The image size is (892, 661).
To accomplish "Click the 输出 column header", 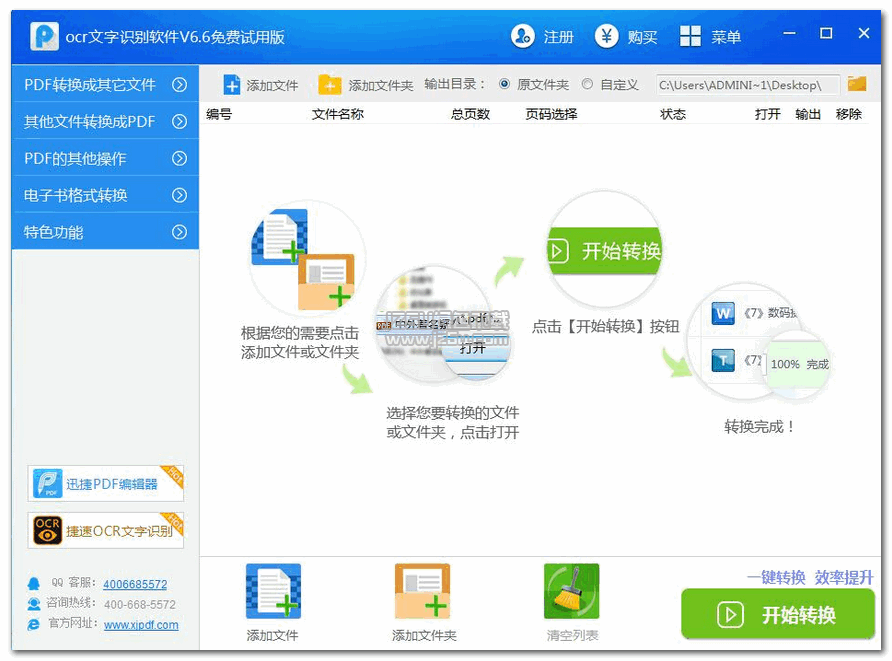I will 808,114.
